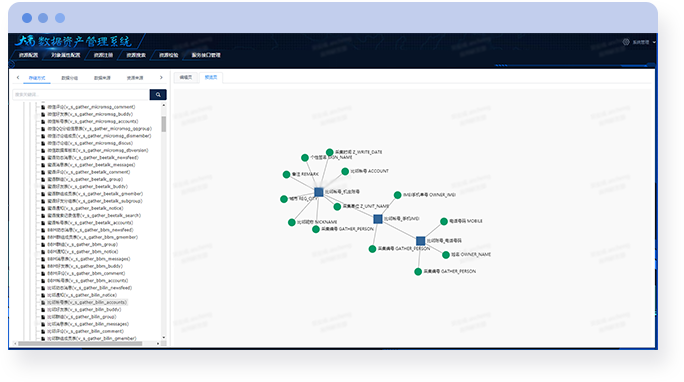The width and height of the screenshot is (684, 382).
Task: Open the 服务接口管理 navigation menu
Action: 206,55
